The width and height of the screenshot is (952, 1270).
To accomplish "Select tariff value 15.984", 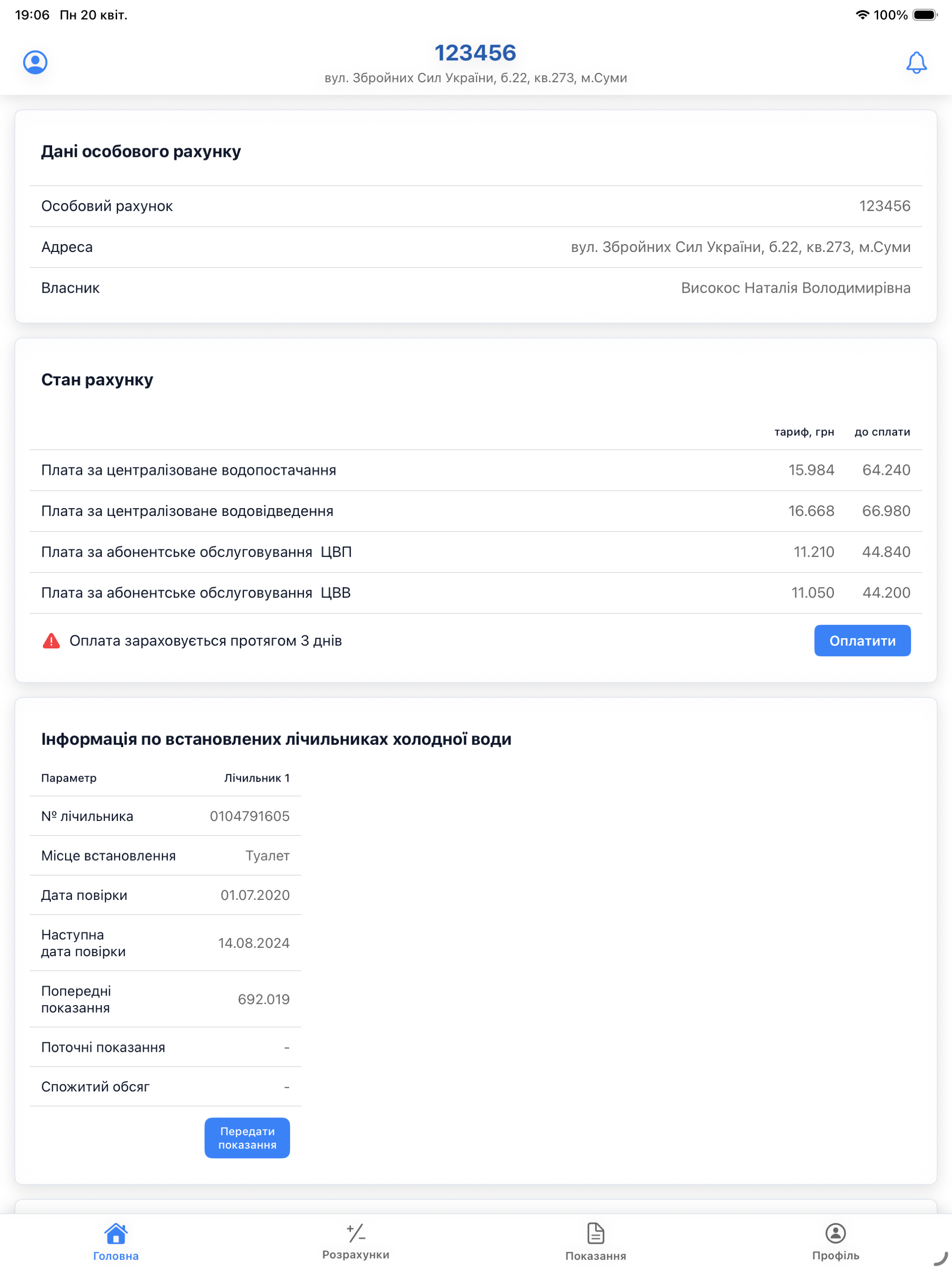I will pyautogui.click(x=811, y=470).
